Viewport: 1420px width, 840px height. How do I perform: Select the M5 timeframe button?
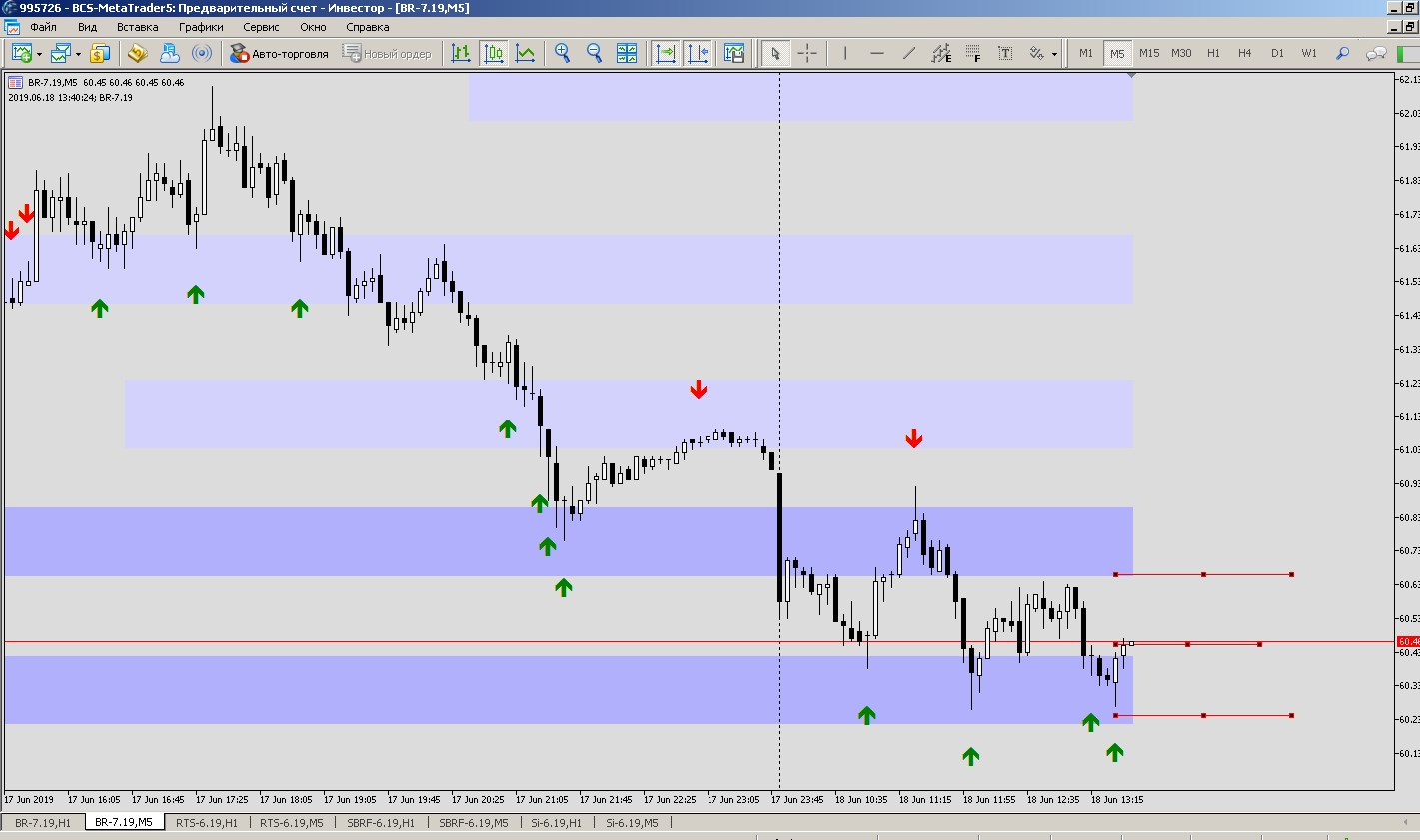(x=1117, y=53)
